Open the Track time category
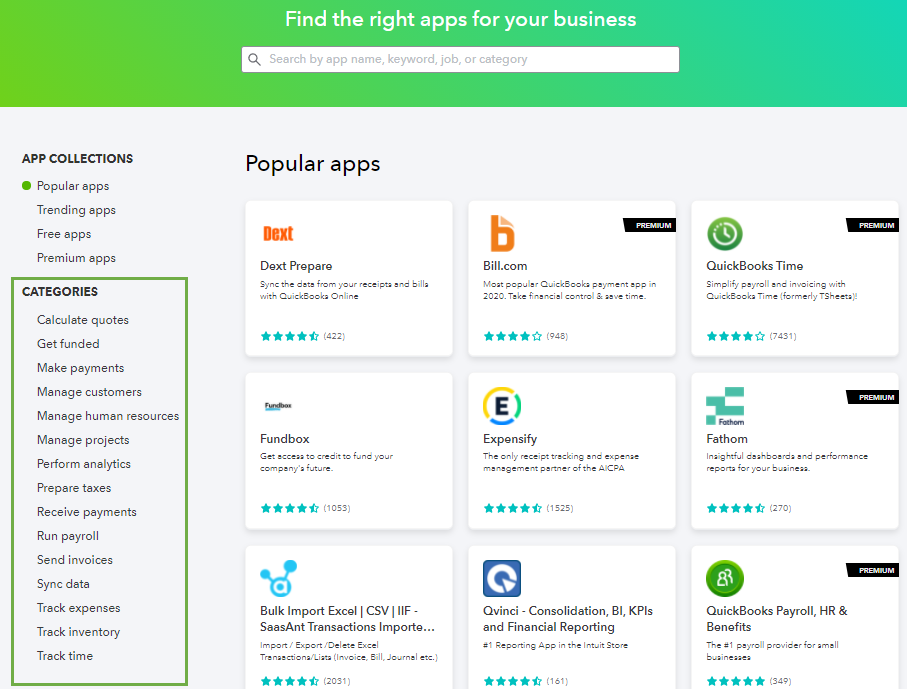Image resolution: width=907 pixels, height=689 pixels. coord(65,656)
